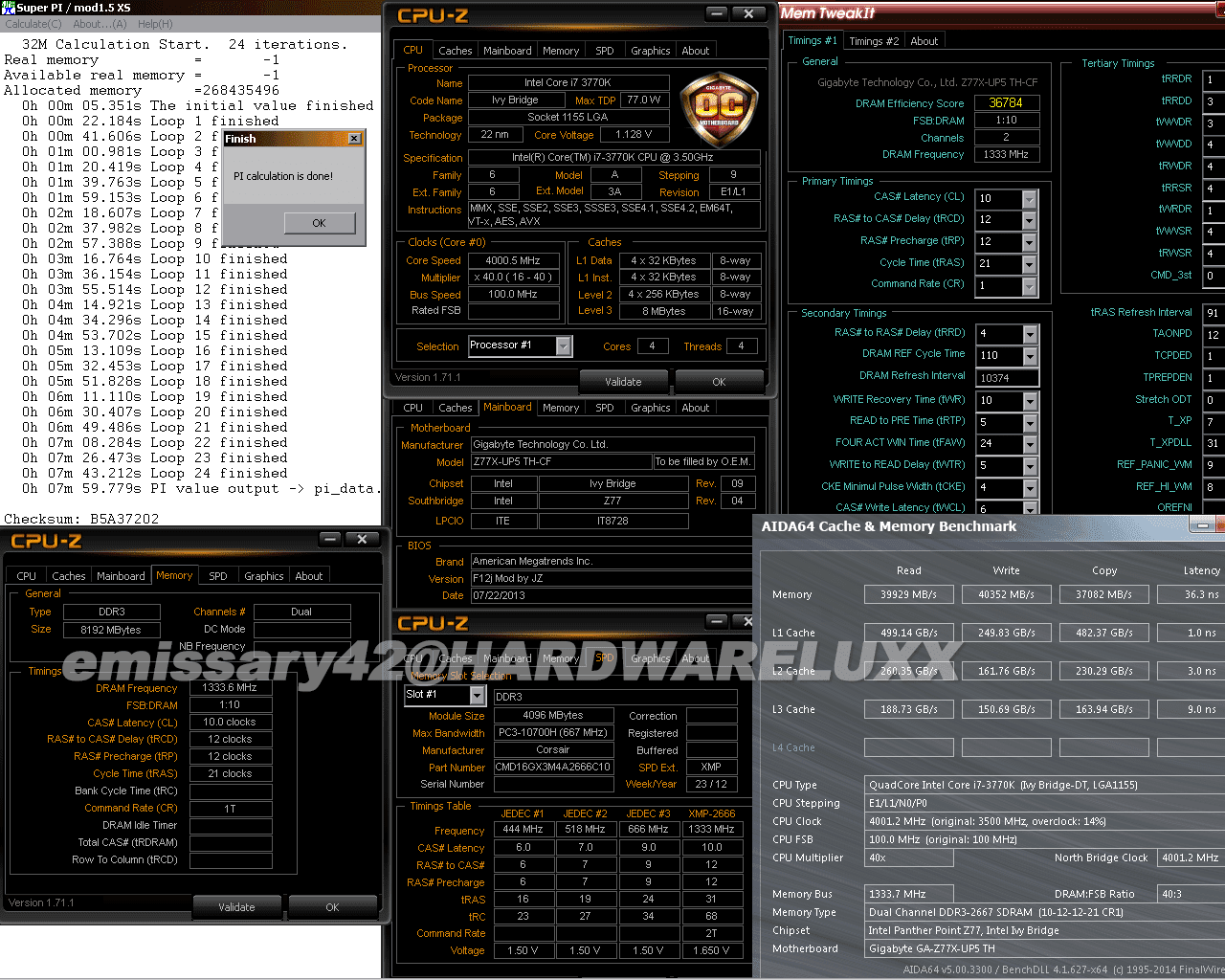Click the Checksum: B5A37202 line in Super PI

[81, 519]
